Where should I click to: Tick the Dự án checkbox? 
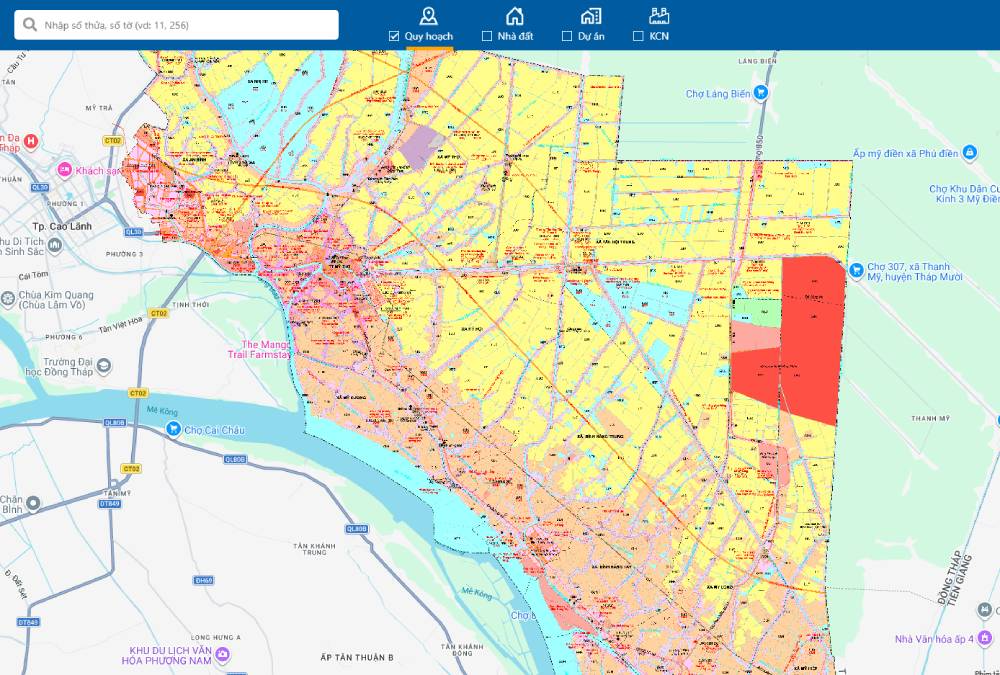(x=567, y=36)
